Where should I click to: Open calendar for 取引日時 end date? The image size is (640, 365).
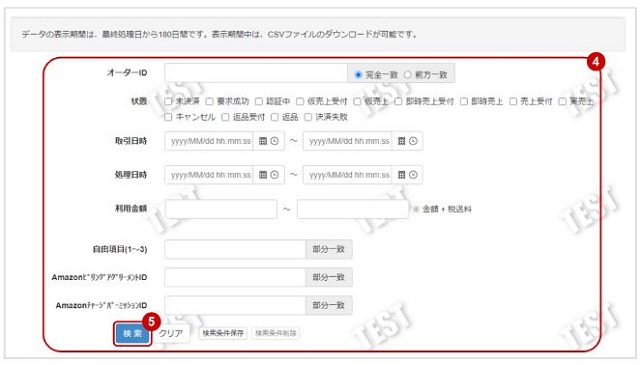coord(402,141)
